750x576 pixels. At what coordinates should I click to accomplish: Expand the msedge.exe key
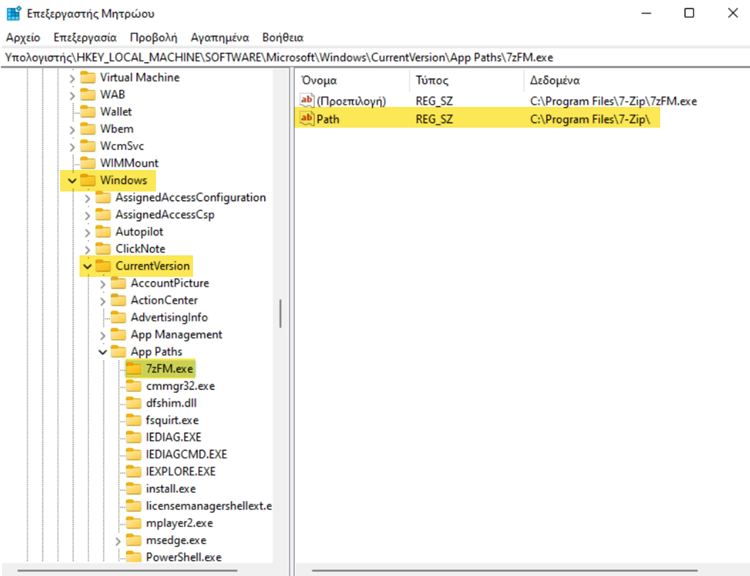[118, 541]
